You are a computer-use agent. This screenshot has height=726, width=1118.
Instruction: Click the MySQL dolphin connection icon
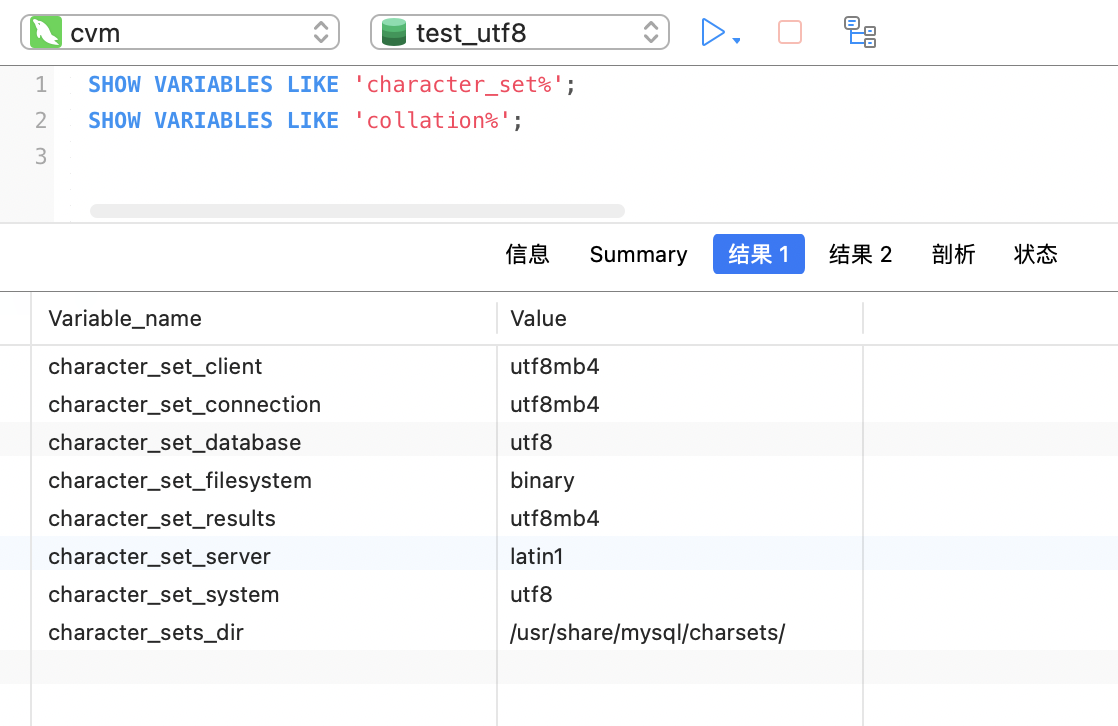point(46,33)
